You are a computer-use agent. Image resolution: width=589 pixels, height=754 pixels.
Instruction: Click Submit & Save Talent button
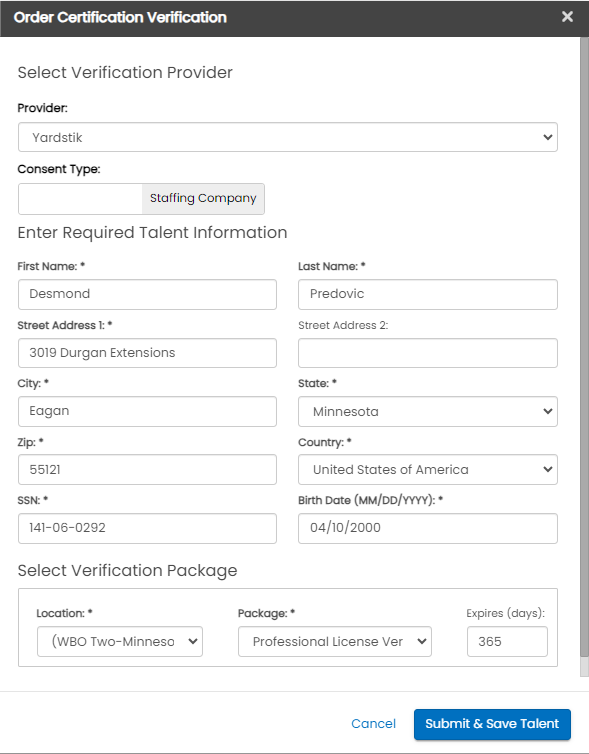click(492, 724)
